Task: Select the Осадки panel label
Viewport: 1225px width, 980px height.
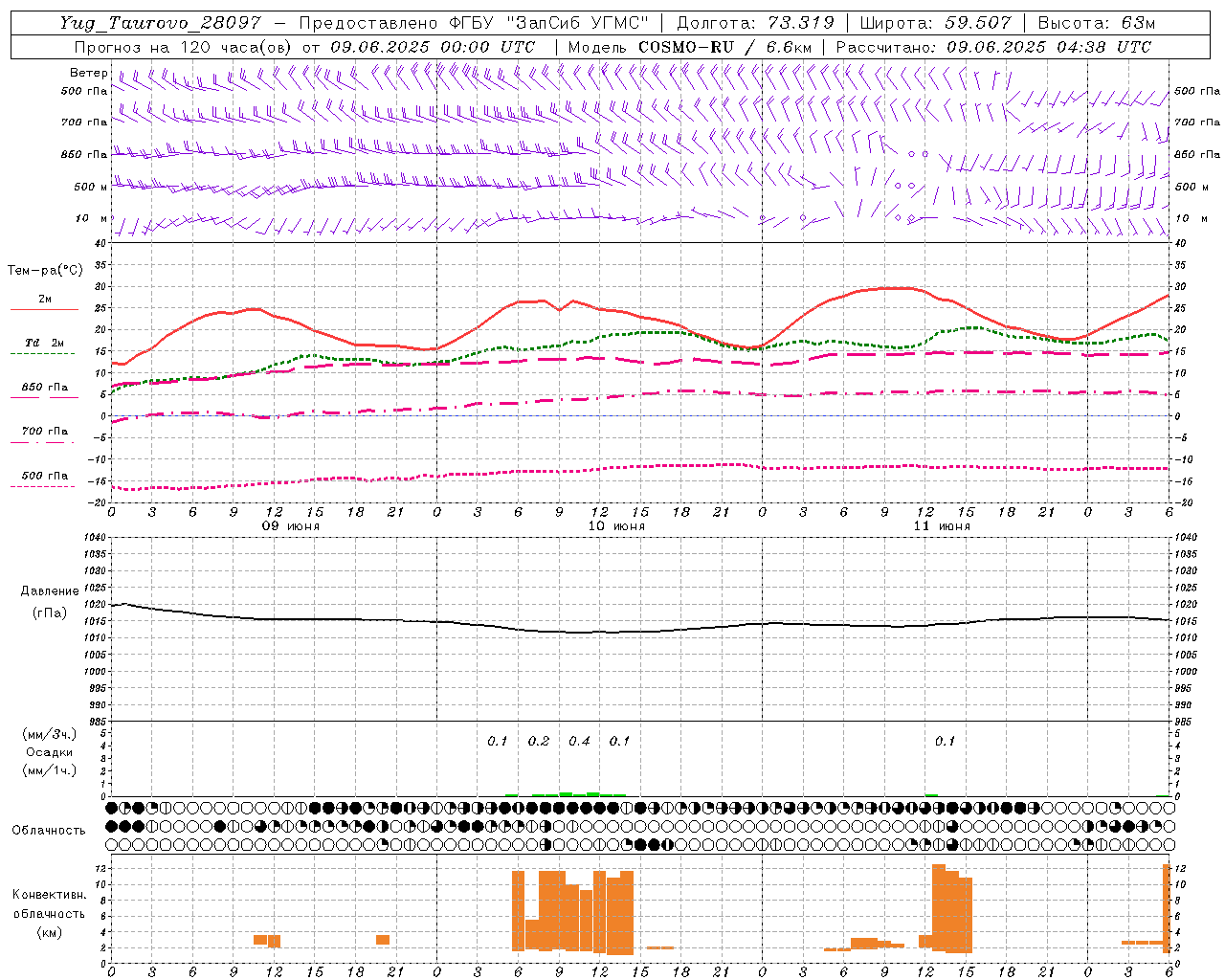Action: (50, 752)
